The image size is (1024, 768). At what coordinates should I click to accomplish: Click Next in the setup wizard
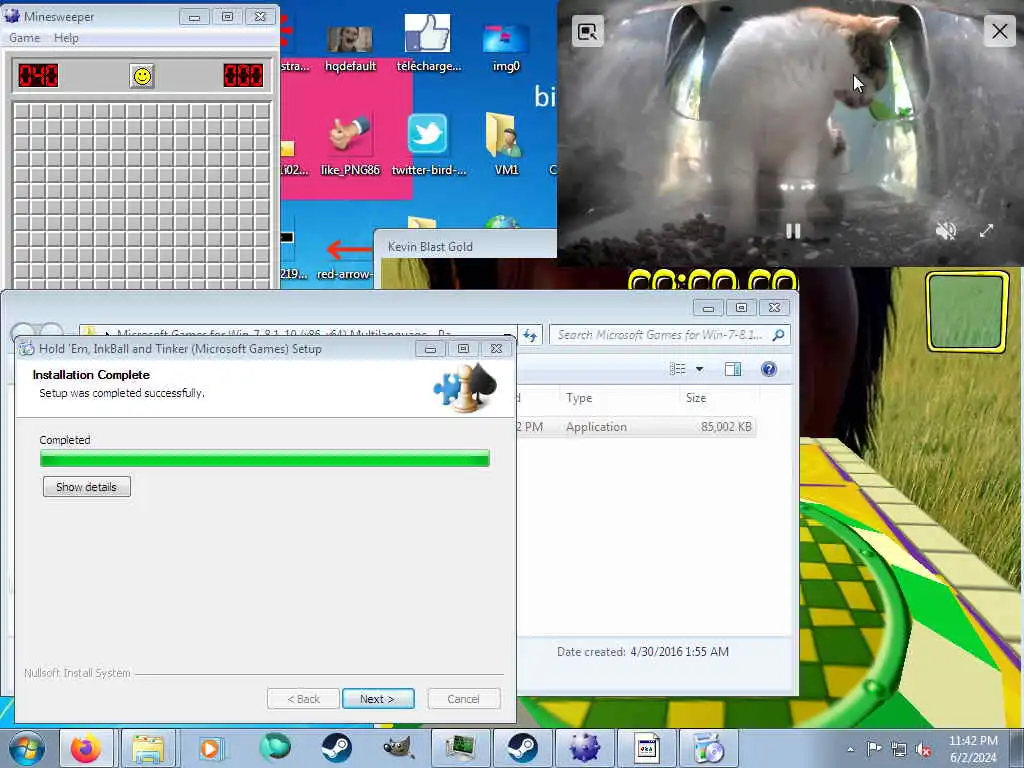(378, 699)
